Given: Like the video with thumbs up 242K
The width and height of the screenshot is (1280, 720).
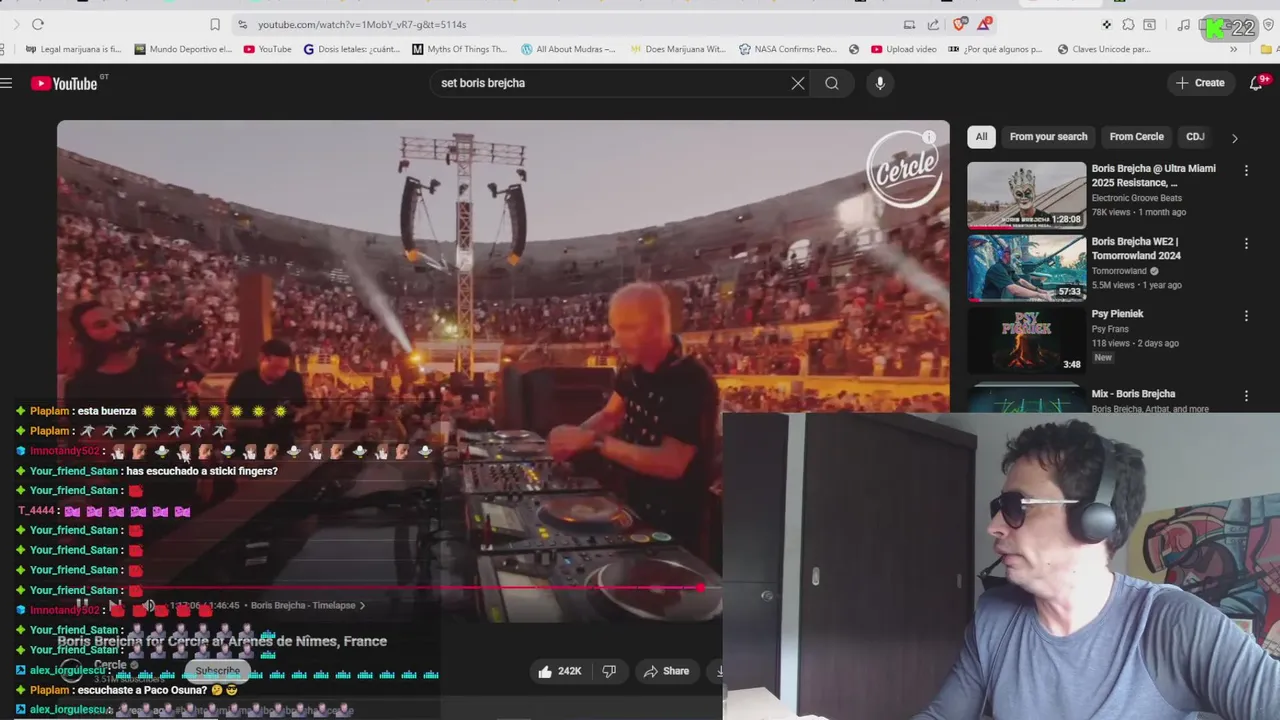Looking at the screenshot, I should point(560,671).
